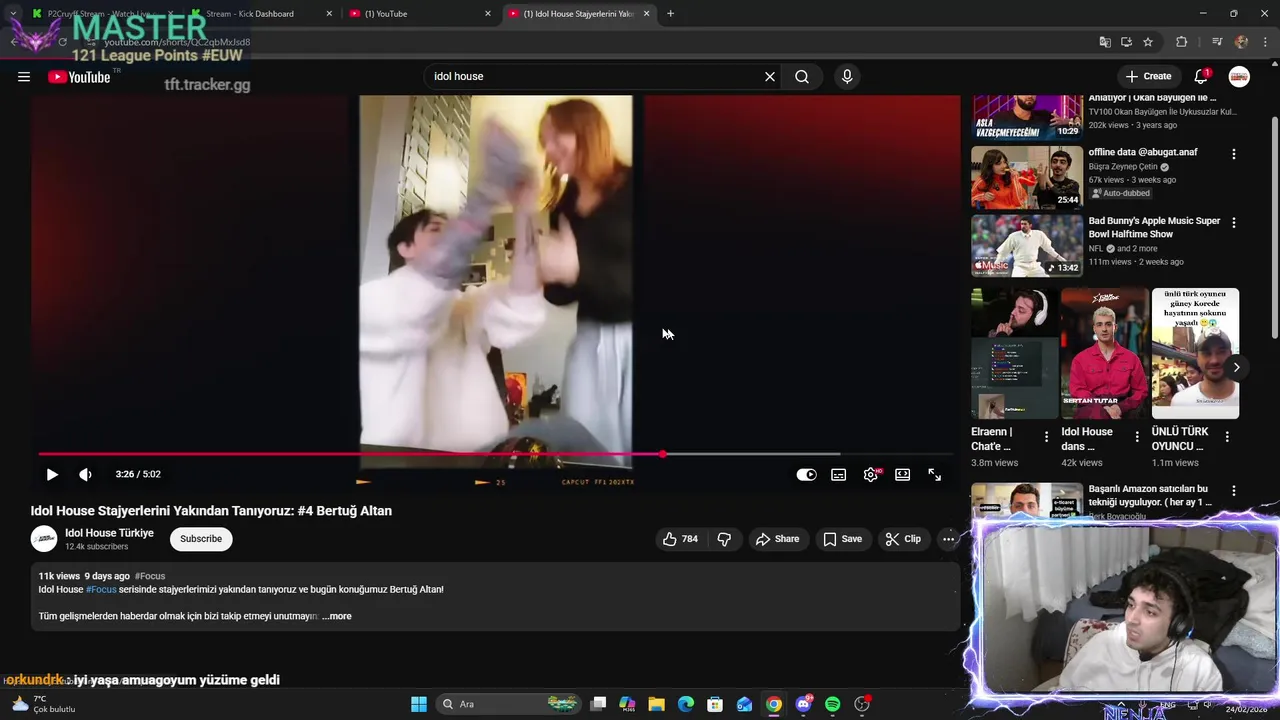This screenshot has height=720, width=1280.
Task: Go to the YouTube home logo
Action: [79, 77]
